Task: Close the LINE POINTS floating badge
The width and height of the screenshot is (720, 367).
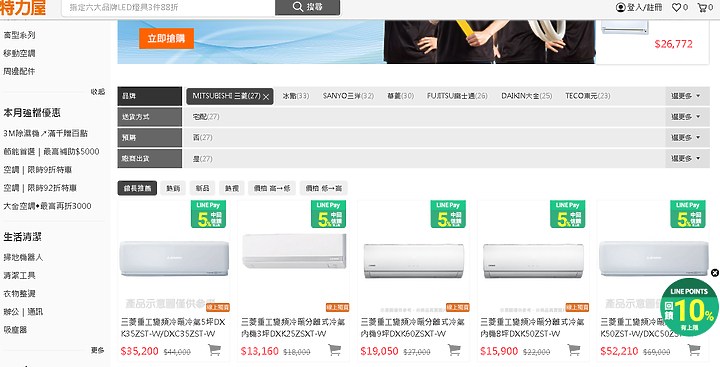Action: pos(714,273)
